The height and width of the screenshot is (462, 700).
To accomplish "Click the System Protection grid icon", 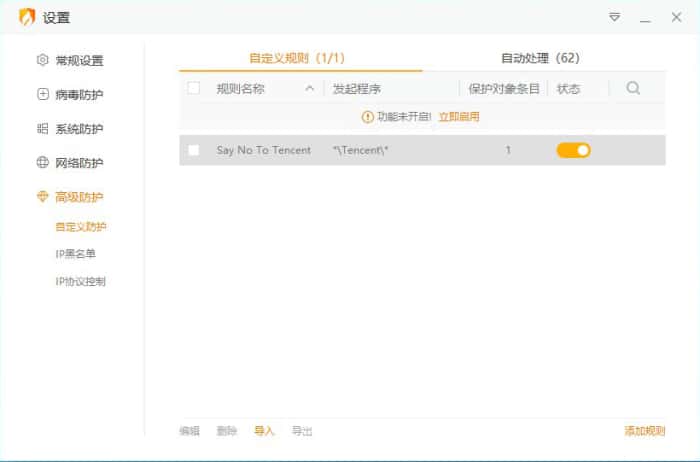I will [42, 128].
